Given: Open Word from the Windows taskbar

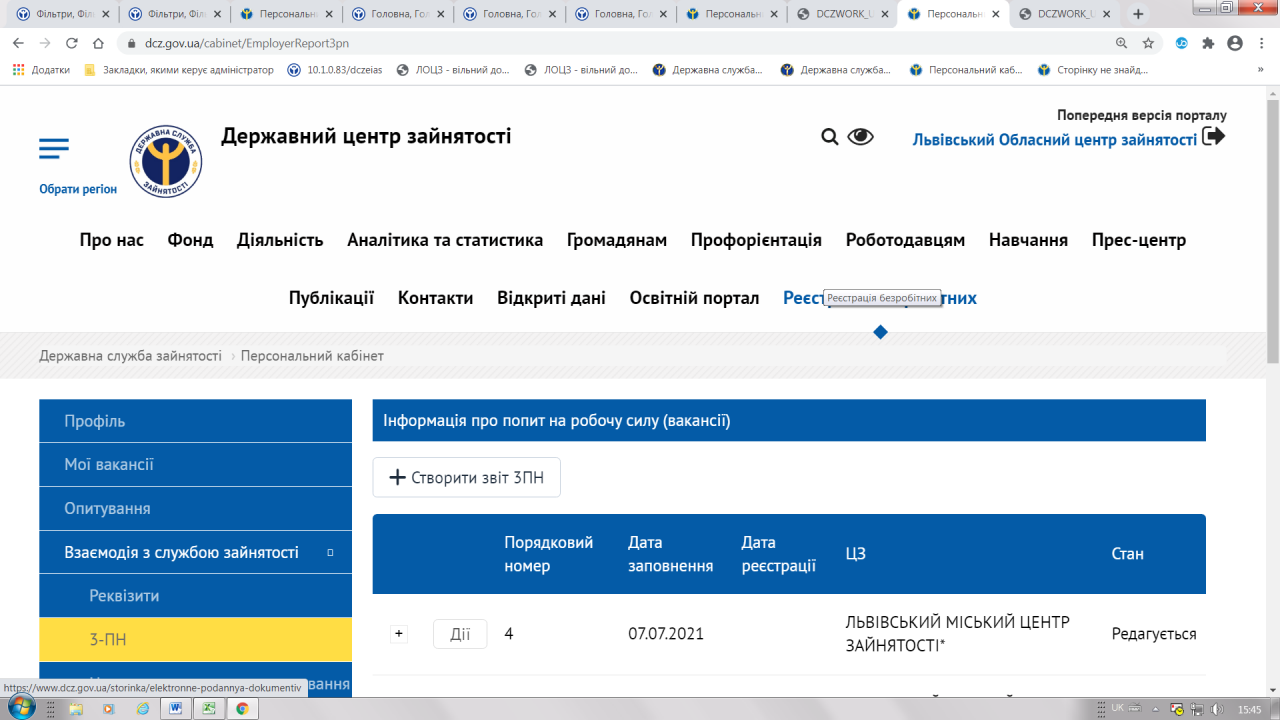Looking at the screenshot, I should [x=175, y=708].
